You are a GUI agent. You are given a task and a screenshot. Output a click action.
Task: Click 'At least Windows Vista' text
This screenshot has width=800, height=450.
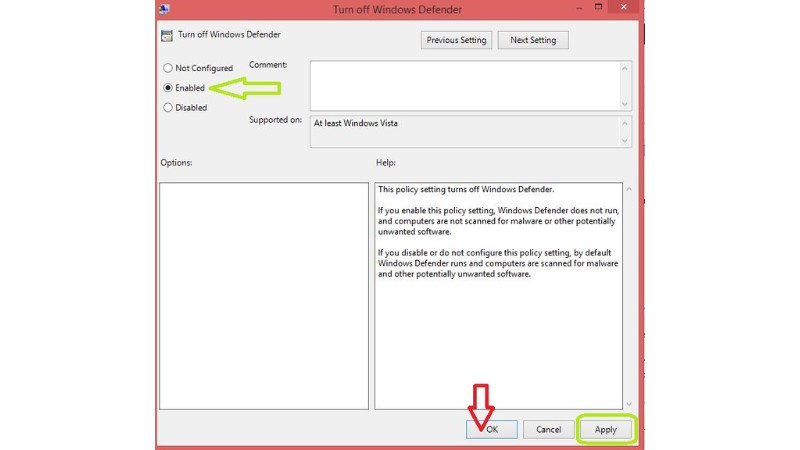356,123
